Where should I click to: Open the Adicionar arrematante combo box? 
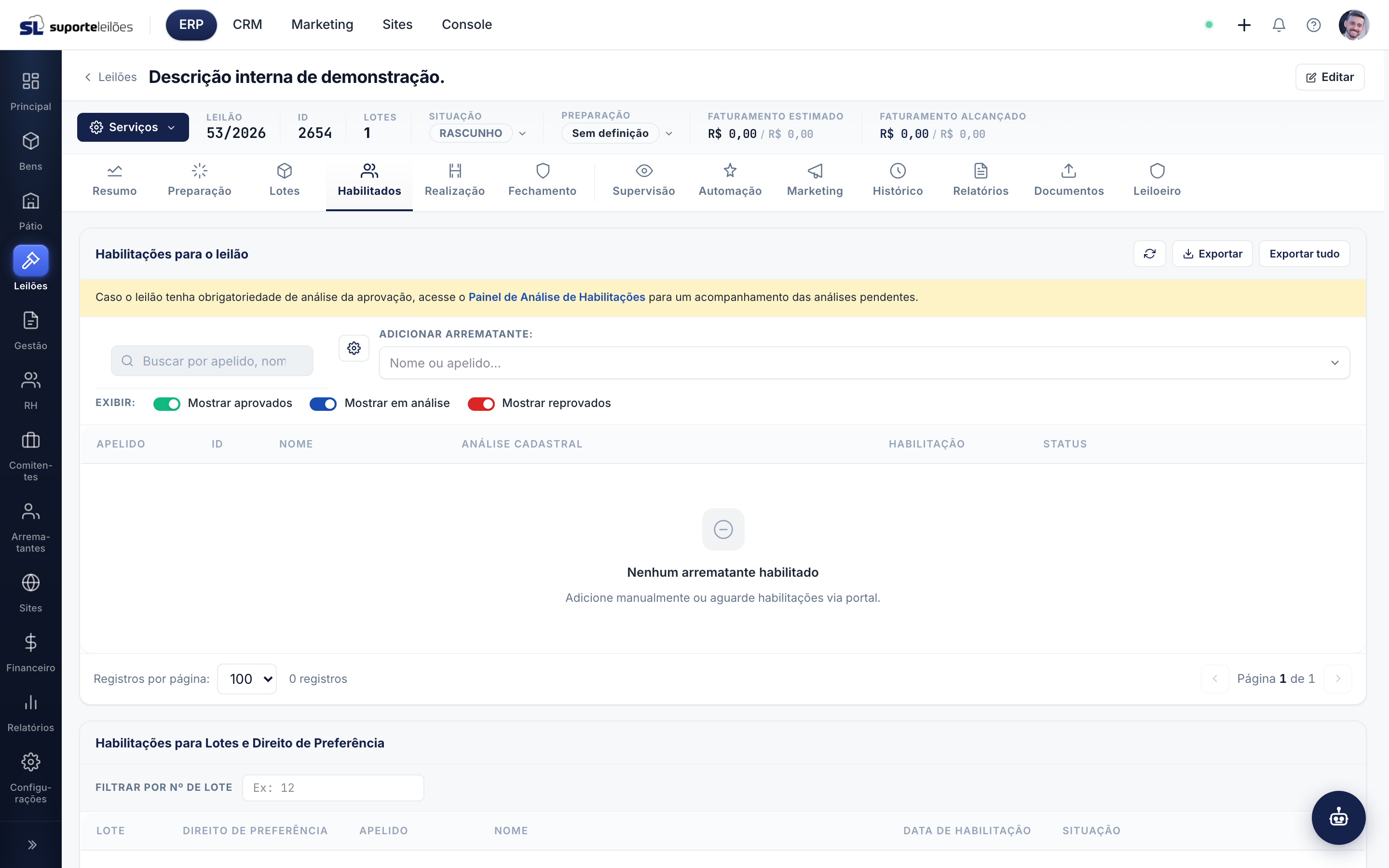pyautogui.click(x=864, y=362)
